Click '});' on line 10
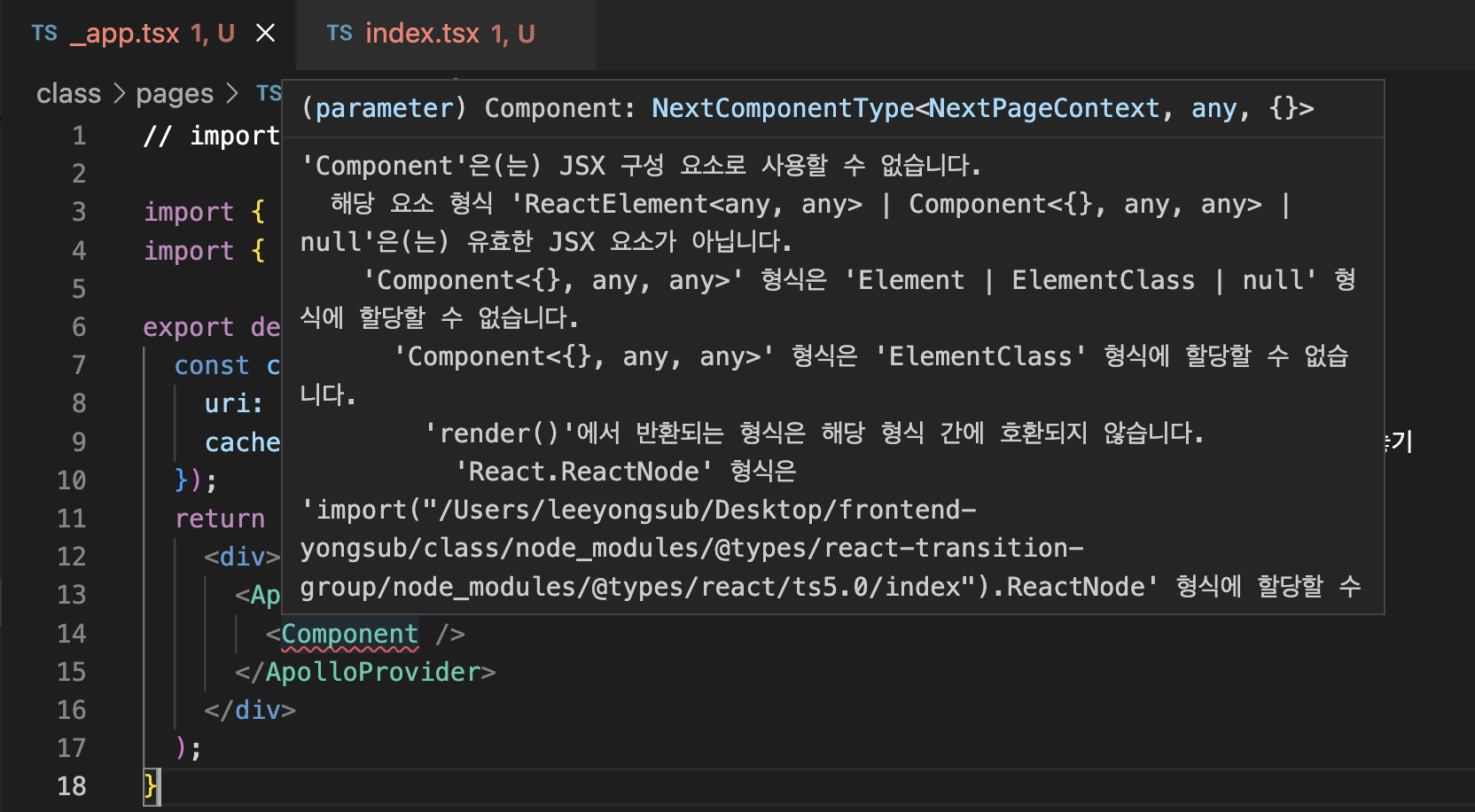The image size is (1475, 812). pyautogui.click(x=196, y=480)
